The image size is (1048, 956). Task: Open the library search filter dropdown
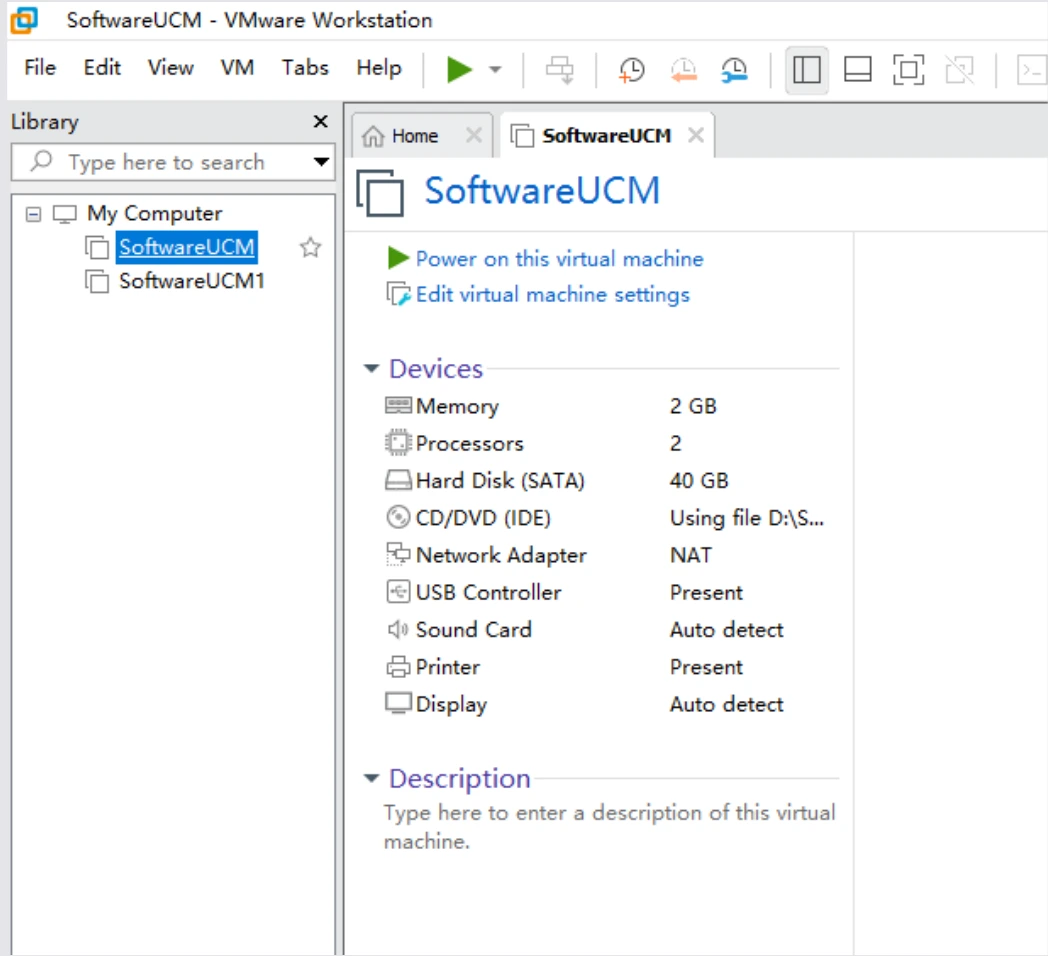321,162
